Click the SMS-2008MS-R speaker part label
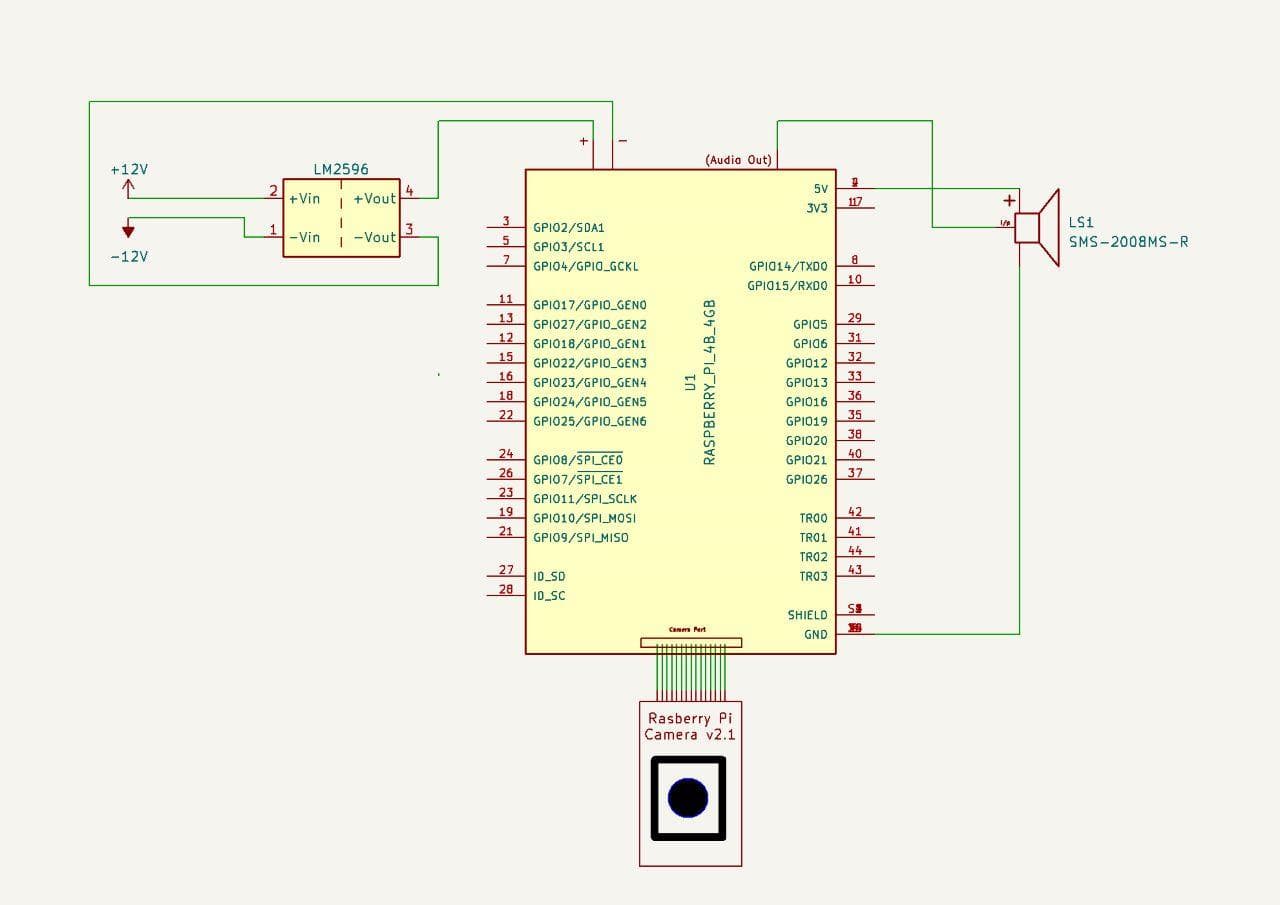This screenshot has width=1280, height=905. (x=1129, y=242)
